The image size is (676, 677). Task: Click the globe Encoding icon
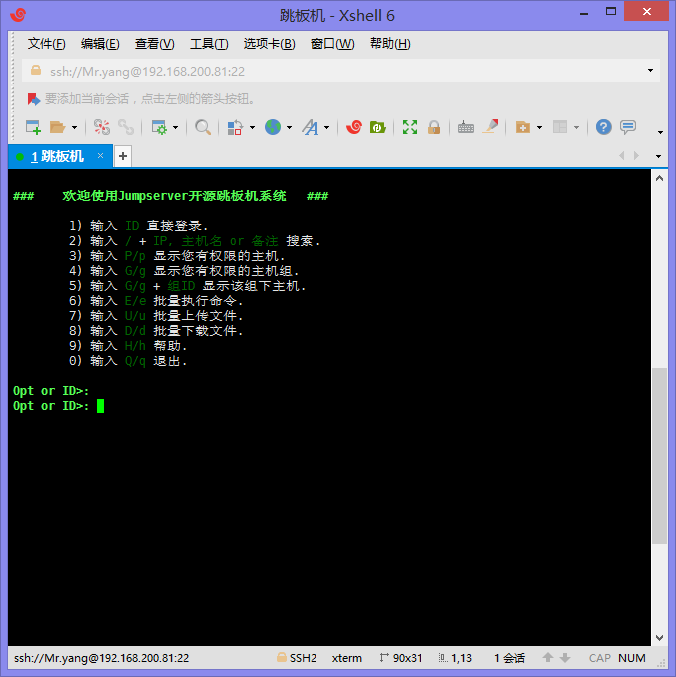click(273, 127)
